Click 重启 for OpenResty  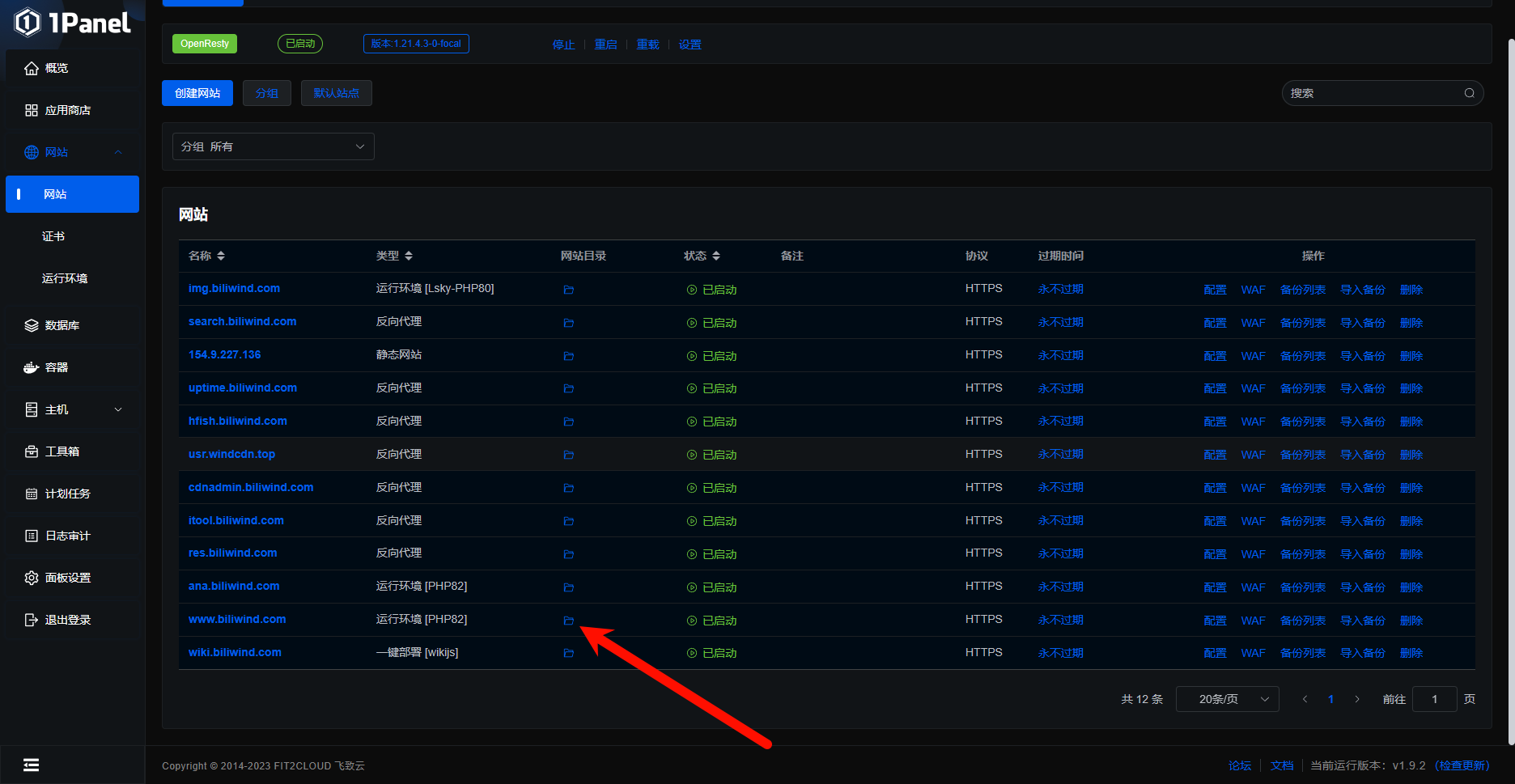pyautogui.click(x=605, y=44)
